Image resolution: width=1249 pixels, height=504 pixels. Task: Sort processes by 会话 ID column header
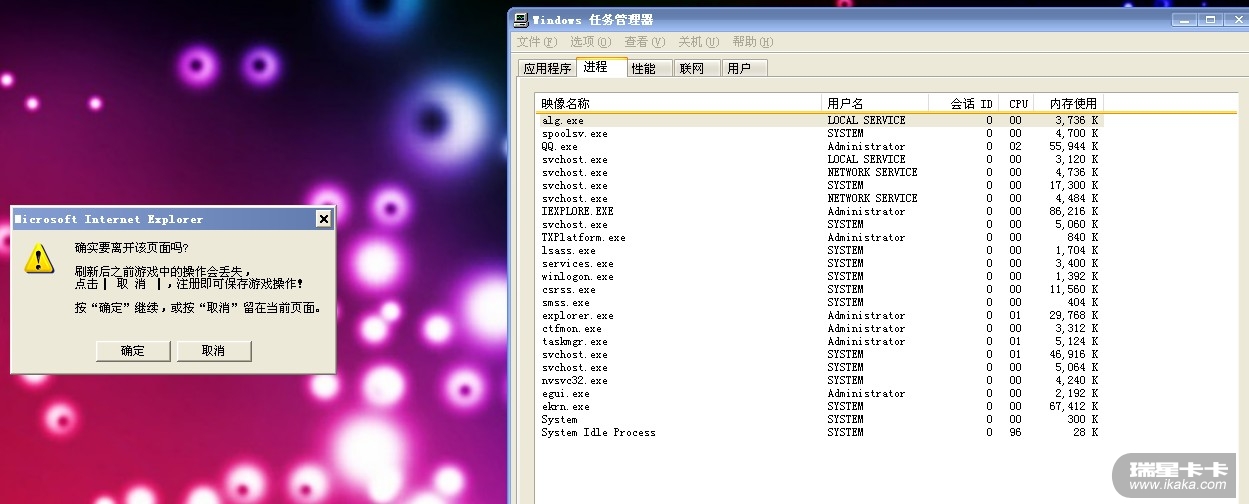click(x=963, y=103)
